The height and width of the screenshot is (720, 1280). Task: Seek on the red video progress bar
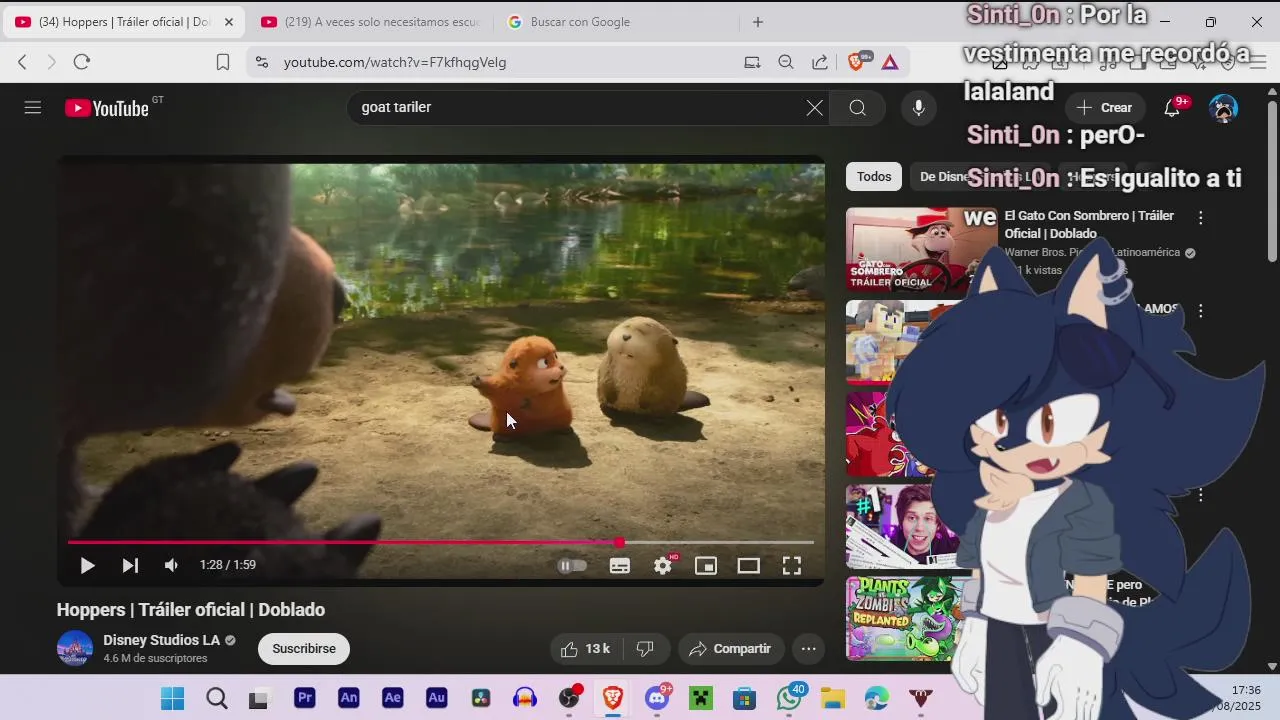pos(440,542)
